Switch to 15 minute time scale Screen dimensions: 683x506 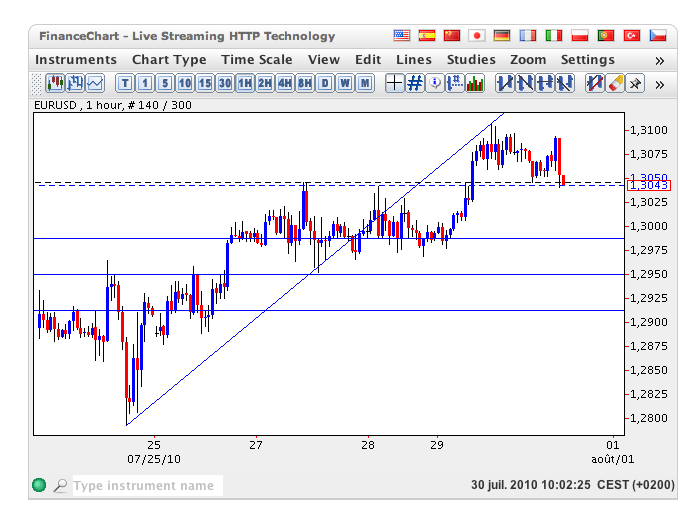205,83
